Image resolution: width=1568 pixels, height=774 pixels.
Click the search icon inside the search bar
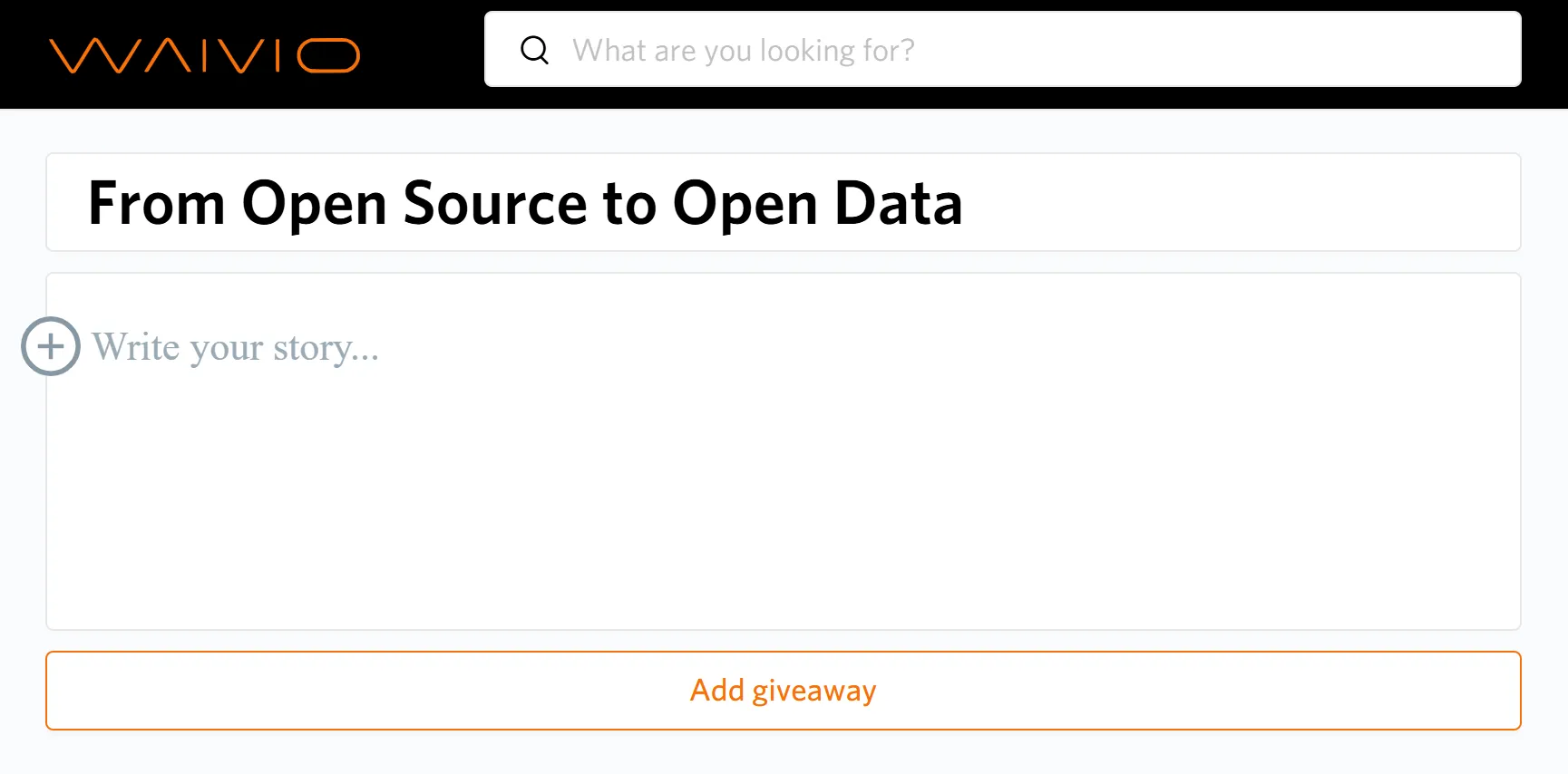[535, 50]
